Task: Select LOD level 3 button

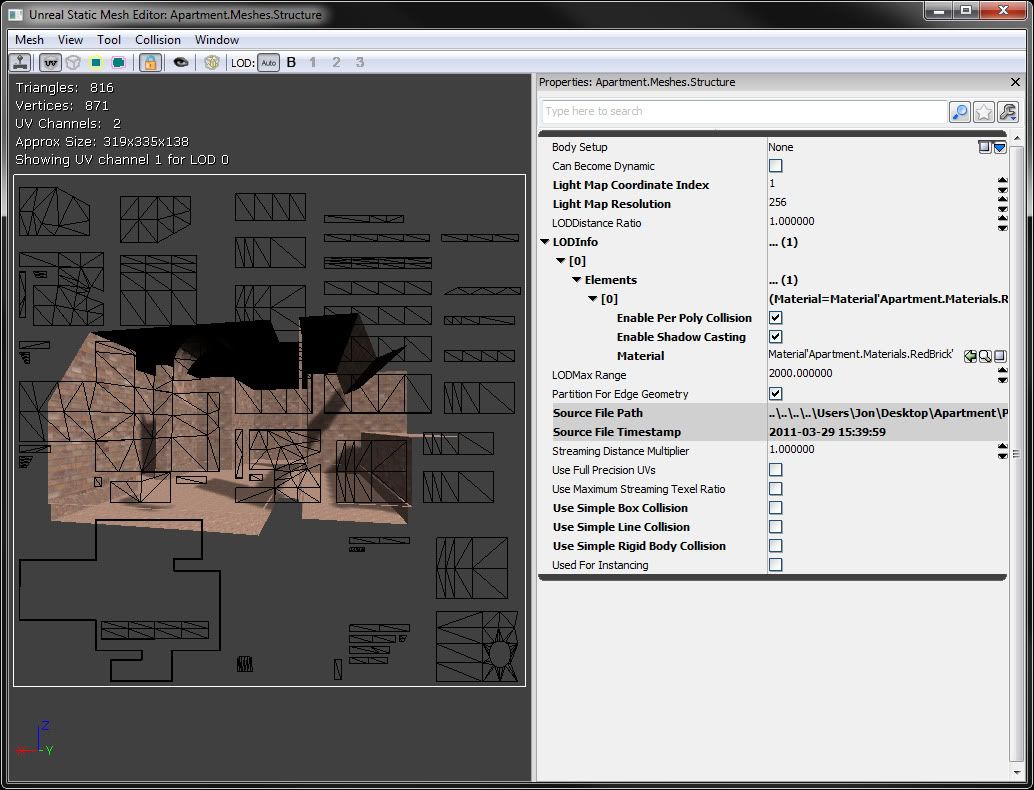Action: 359,63
